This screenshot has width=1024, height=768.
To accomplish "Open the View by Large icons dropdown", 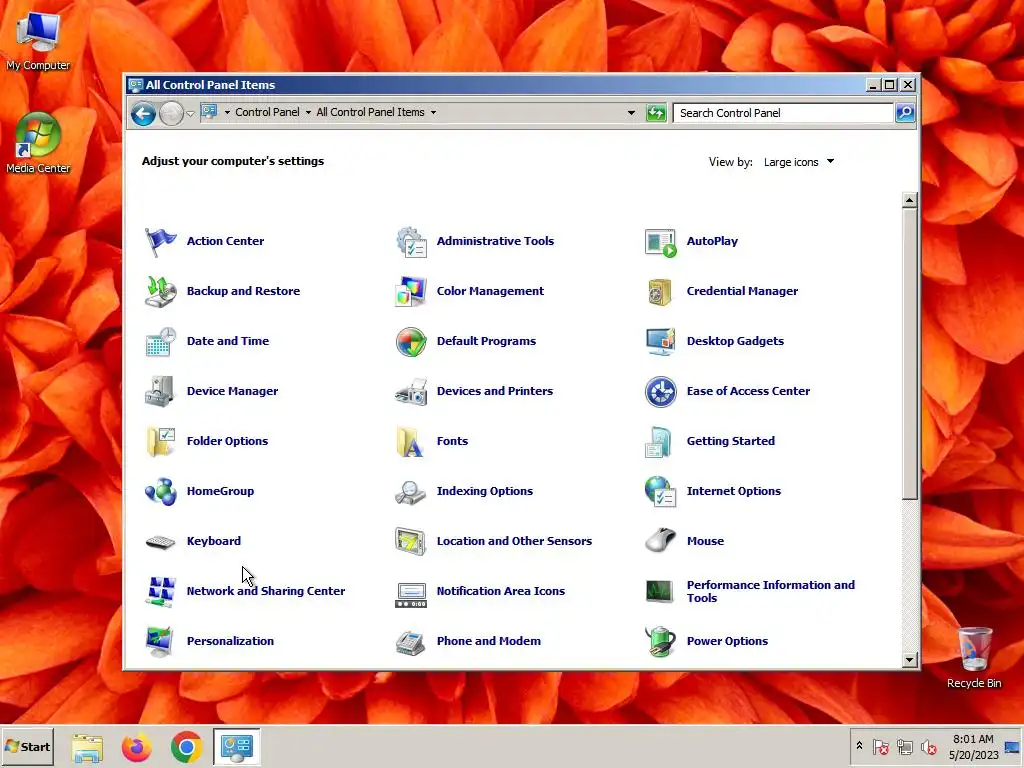I will pos(799,162).
